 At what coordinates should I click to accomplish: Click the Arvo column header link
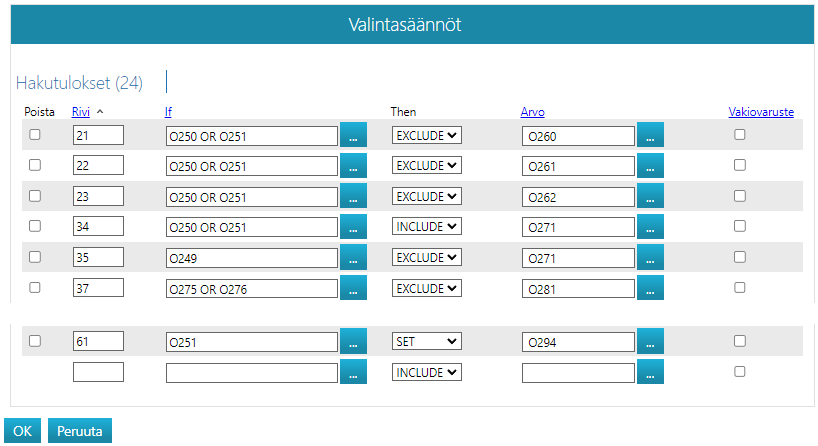pos(532,112)
